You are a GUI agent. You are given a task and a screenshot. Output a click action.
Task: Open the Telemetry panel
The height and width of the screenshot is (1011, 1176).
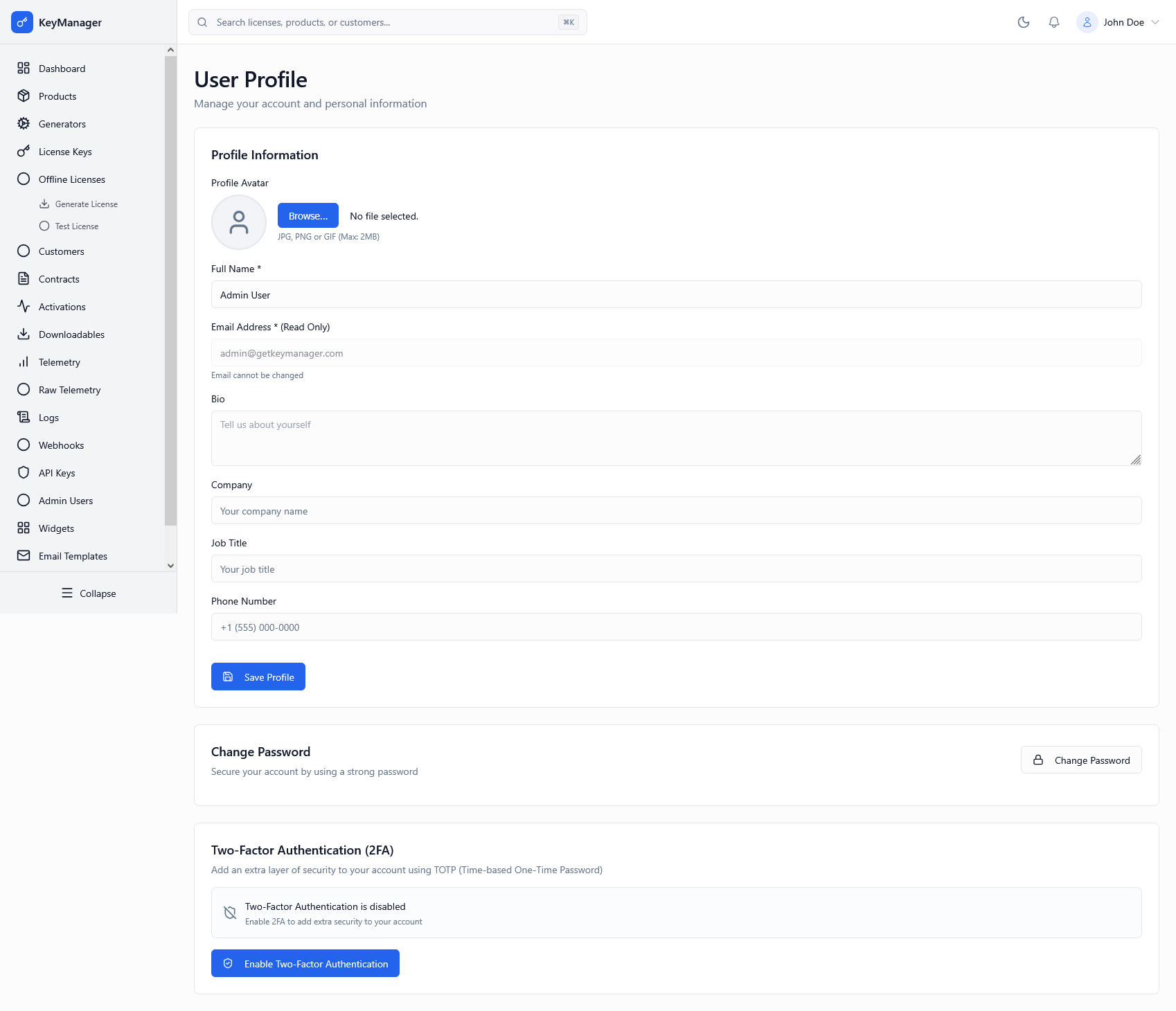pos(59,361)
